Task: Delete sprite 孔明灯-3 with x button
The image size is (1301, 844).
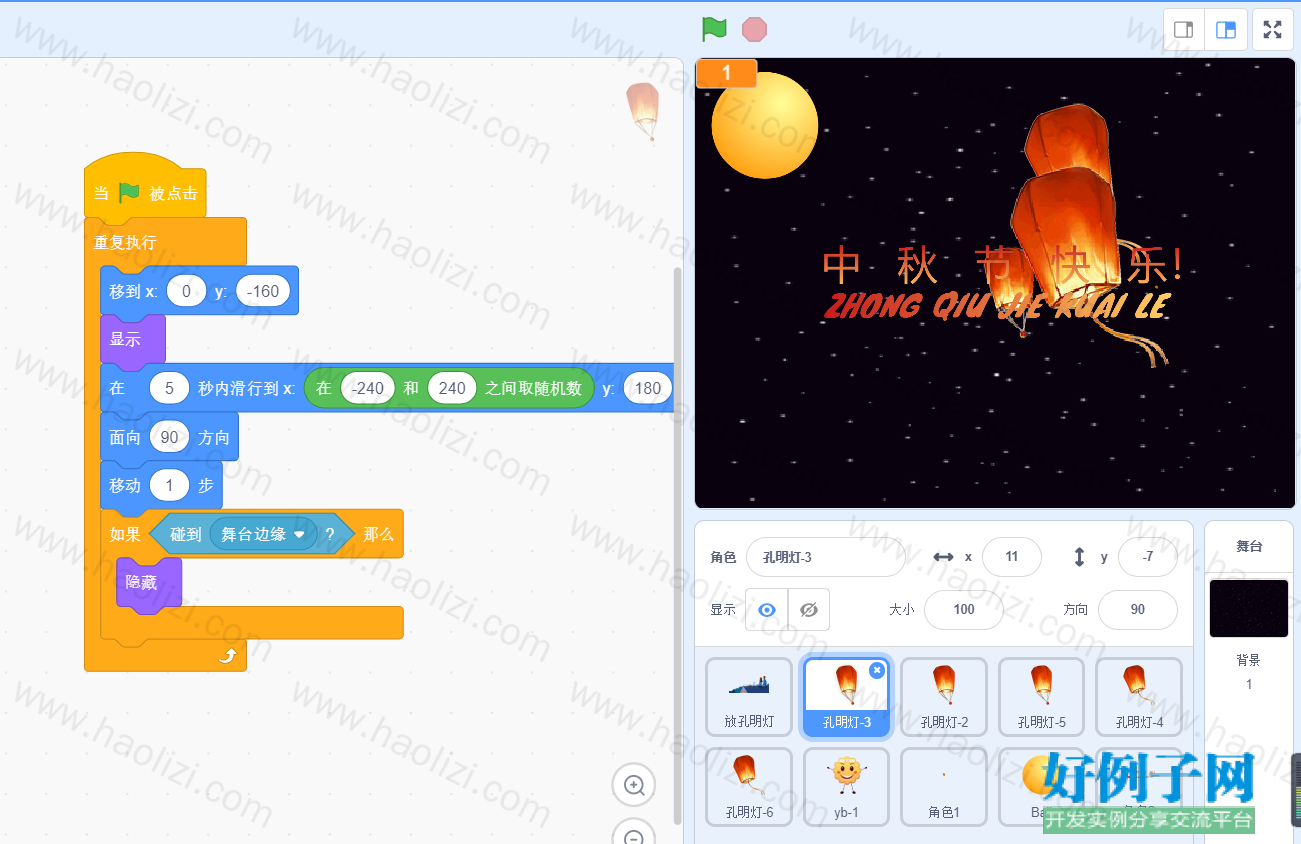Action: click(x=877, y=670)
